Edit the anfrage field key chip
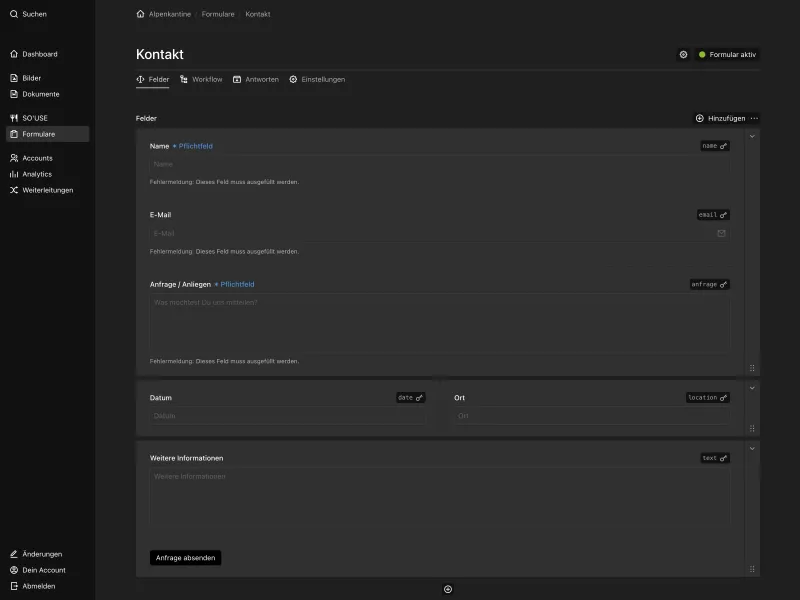This screenshot has width=800, height=600. [x=707, y=284]
